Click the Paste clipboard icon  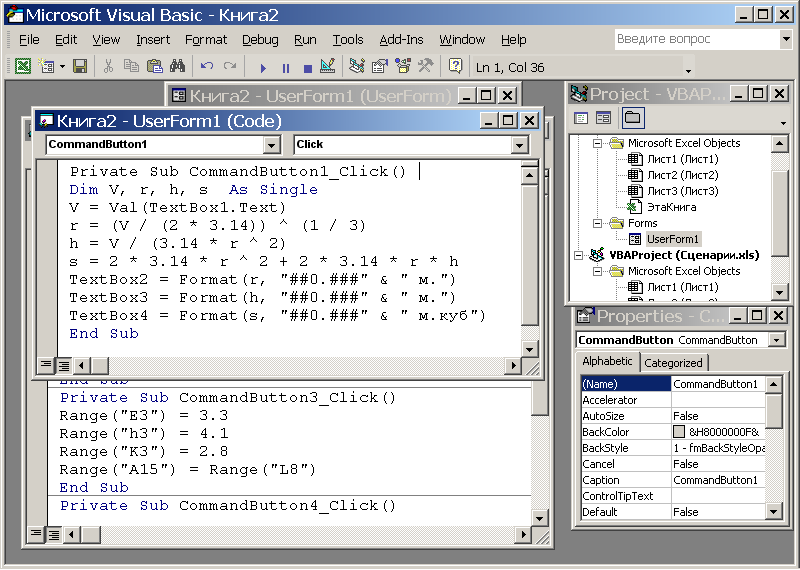[155, 66]
